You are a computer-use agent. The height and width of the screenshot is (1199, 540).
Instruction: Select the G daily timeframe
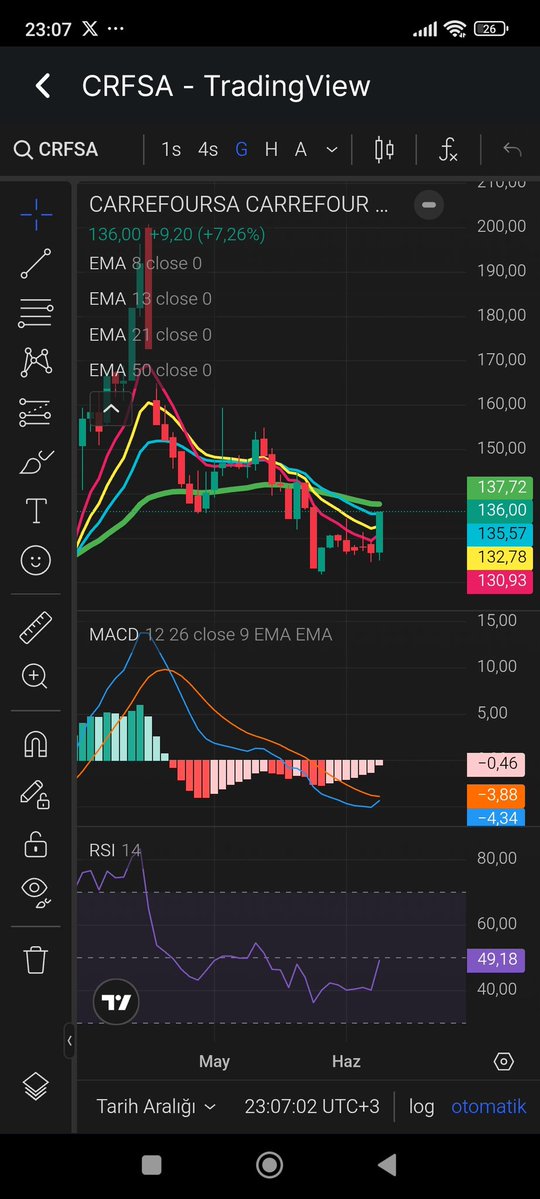[x=241, y=149]
